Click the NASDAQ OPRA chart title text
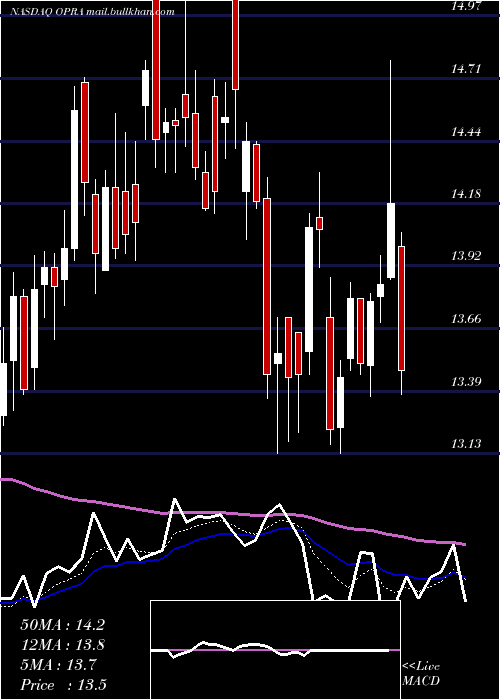Screen dimensions: 500x700 click(x=92, y=12)
